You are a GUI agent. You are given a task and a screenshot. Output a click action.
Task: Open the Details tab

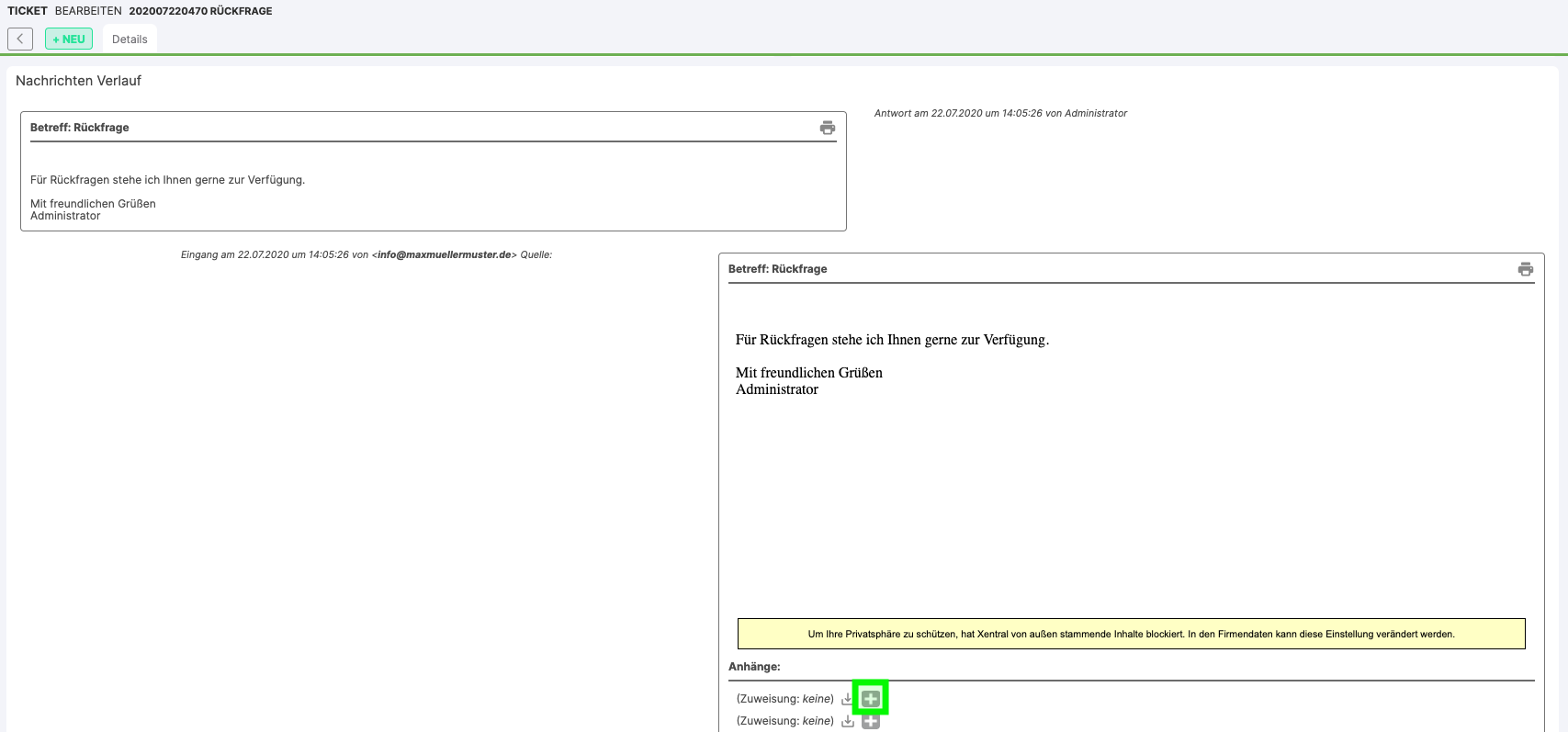coord(130,39)
